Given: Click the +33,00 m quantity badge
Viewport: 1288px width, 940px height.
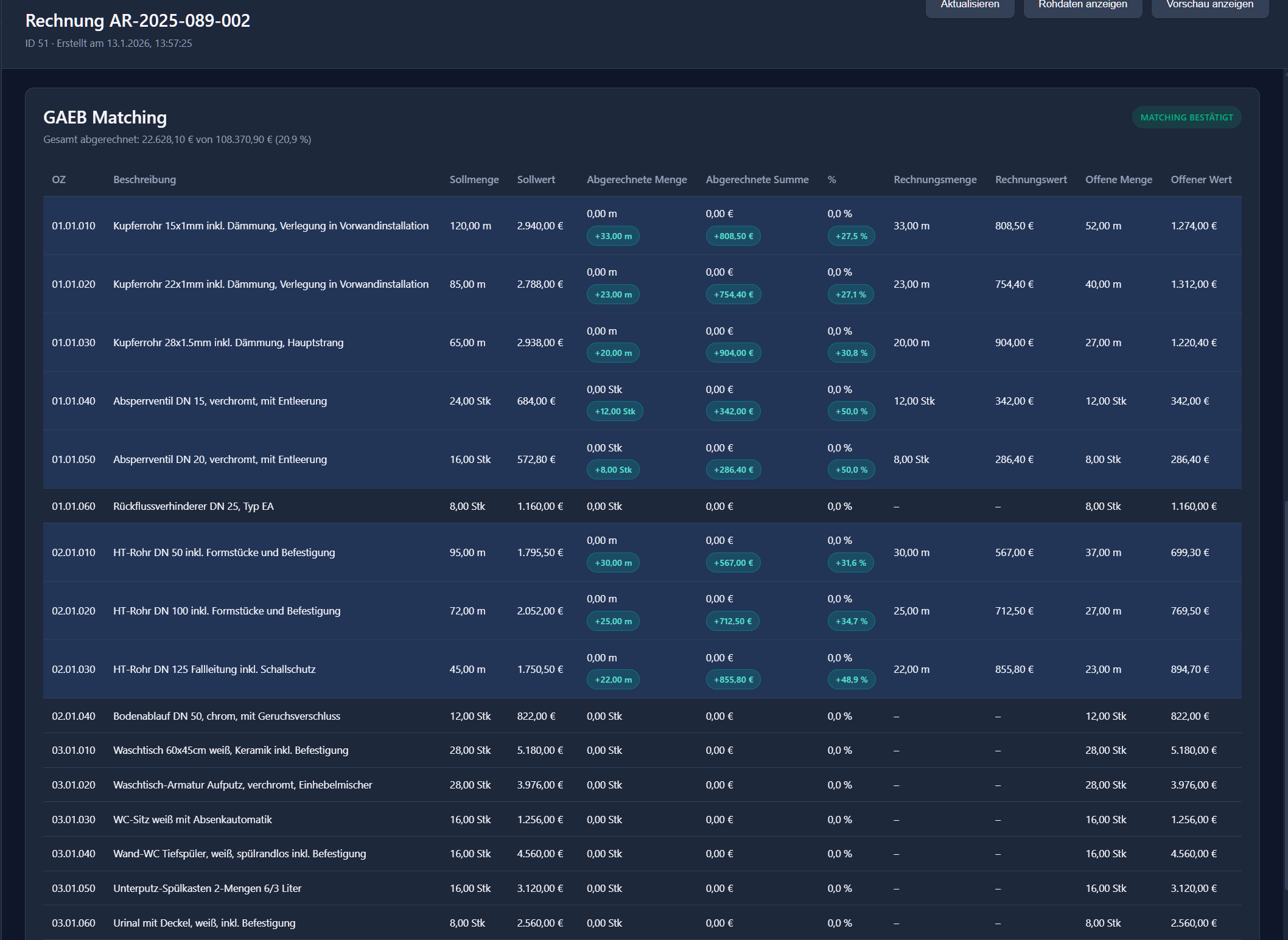Looking at the screenshot, I should (613, 236).
